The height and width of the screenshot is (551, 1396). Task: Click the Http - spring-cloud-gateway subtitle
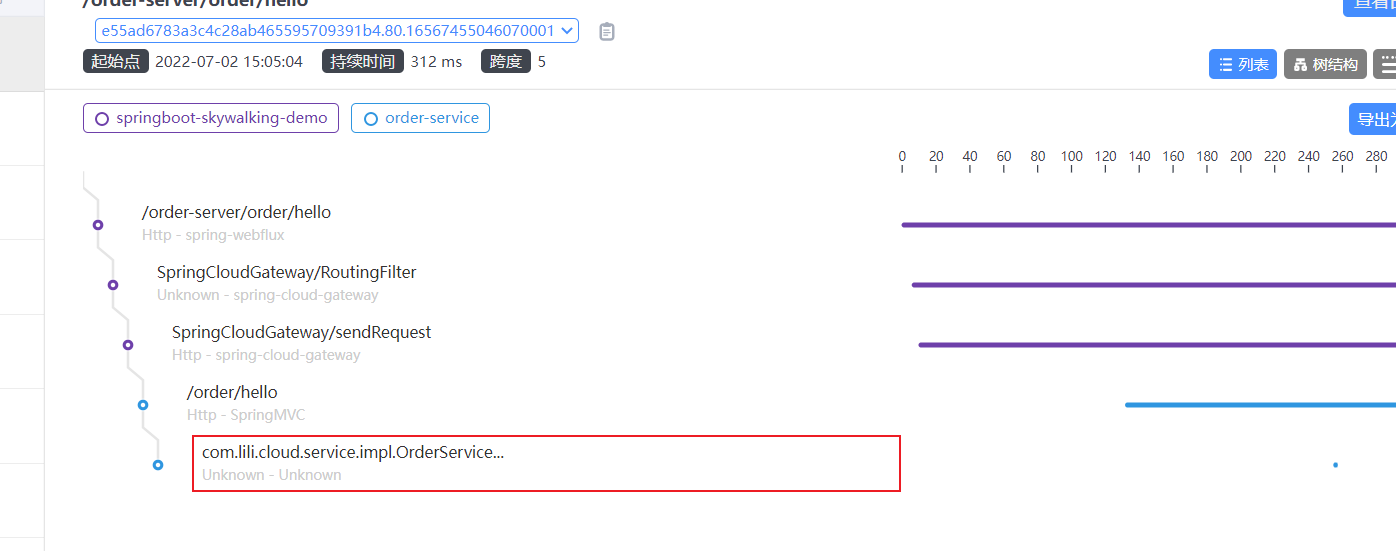[266, 355]
